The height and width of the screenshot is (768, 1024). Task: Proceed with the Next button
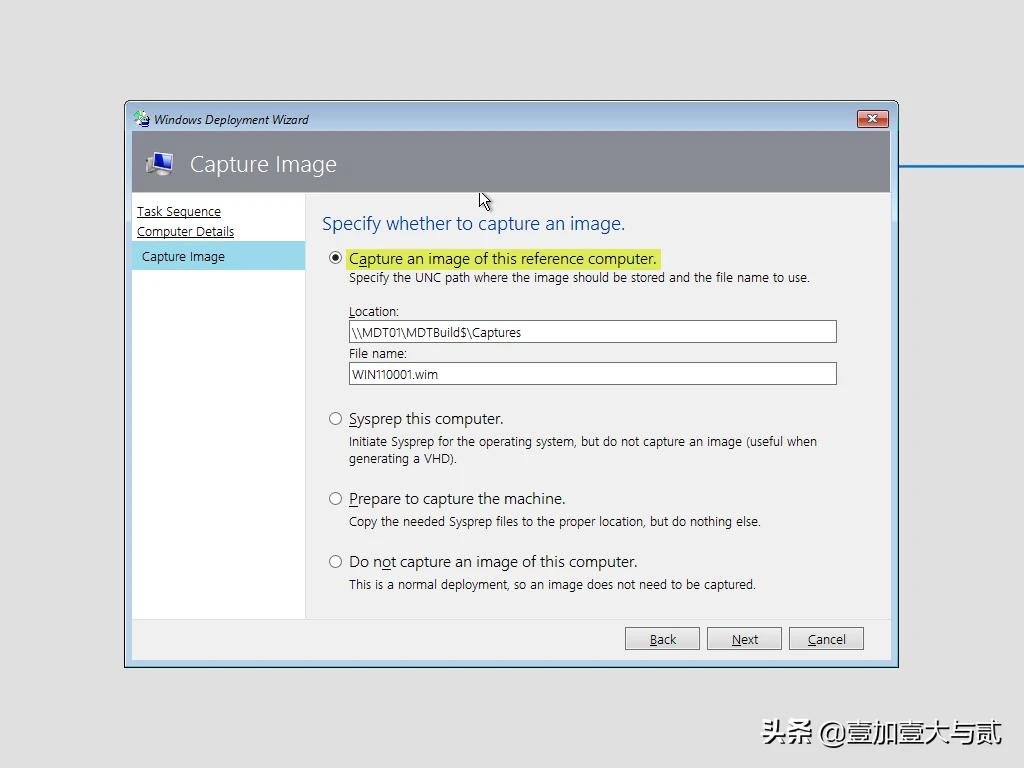(x=744, y=639)
